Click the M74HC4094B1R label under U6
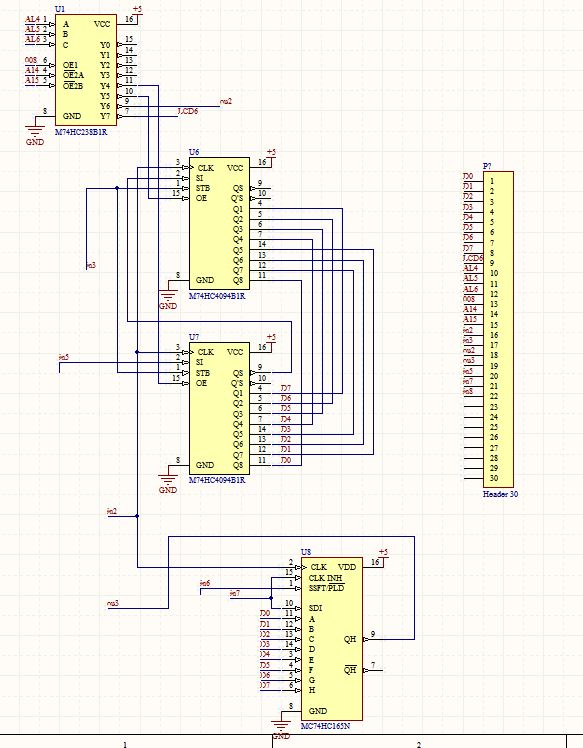583x748 pixels. [x=217, y=296]
